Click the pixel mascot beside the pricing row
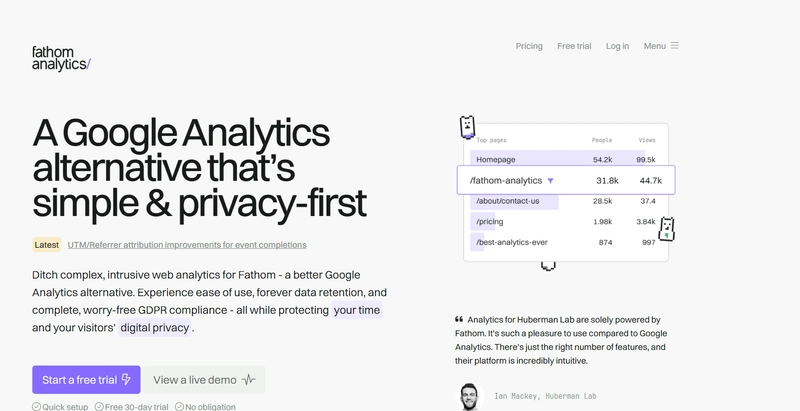This screenshot has width=800, height=411. coord(666,229)
